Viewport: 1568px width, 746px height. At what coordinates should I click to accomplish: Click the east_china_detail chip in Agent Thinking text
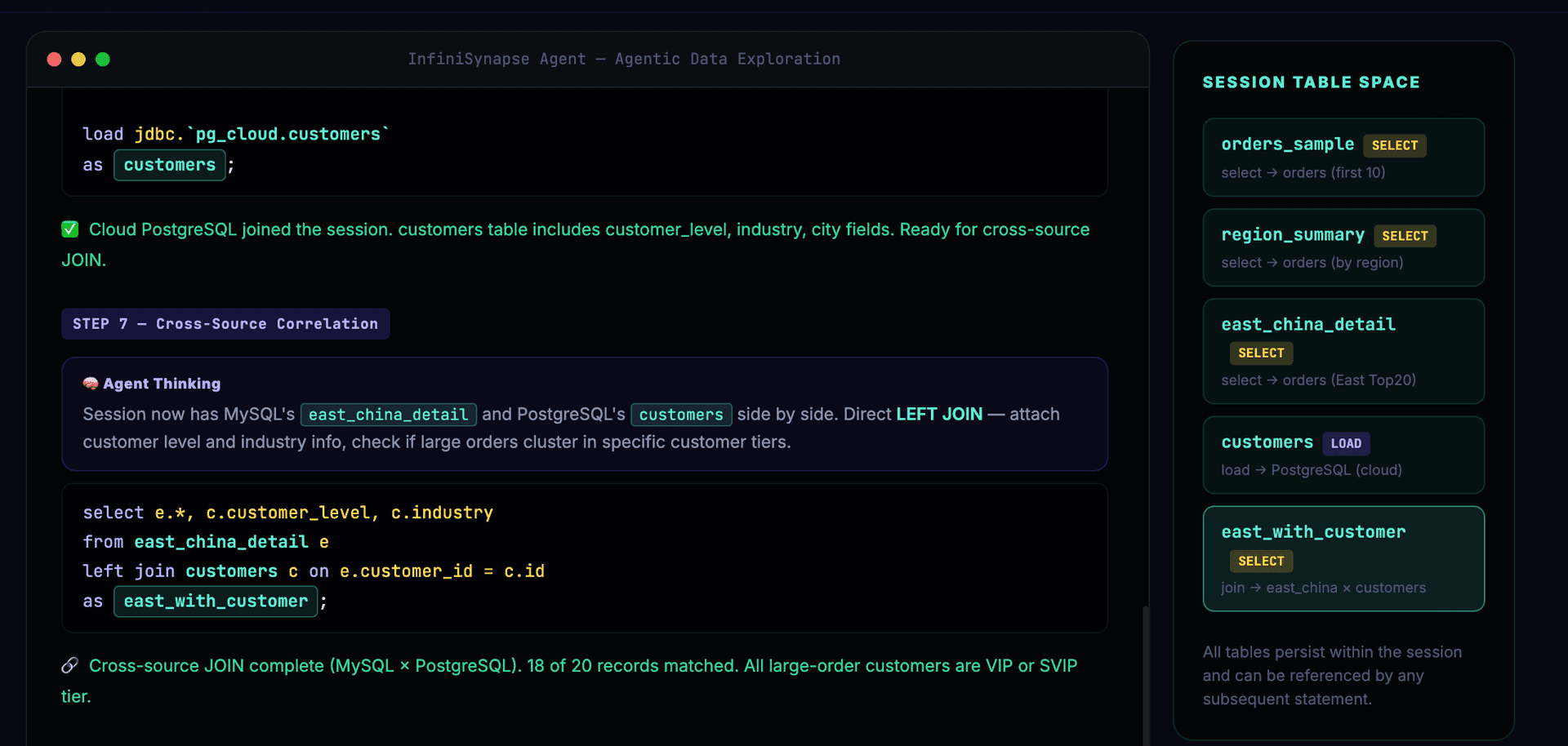pos(388,415)
